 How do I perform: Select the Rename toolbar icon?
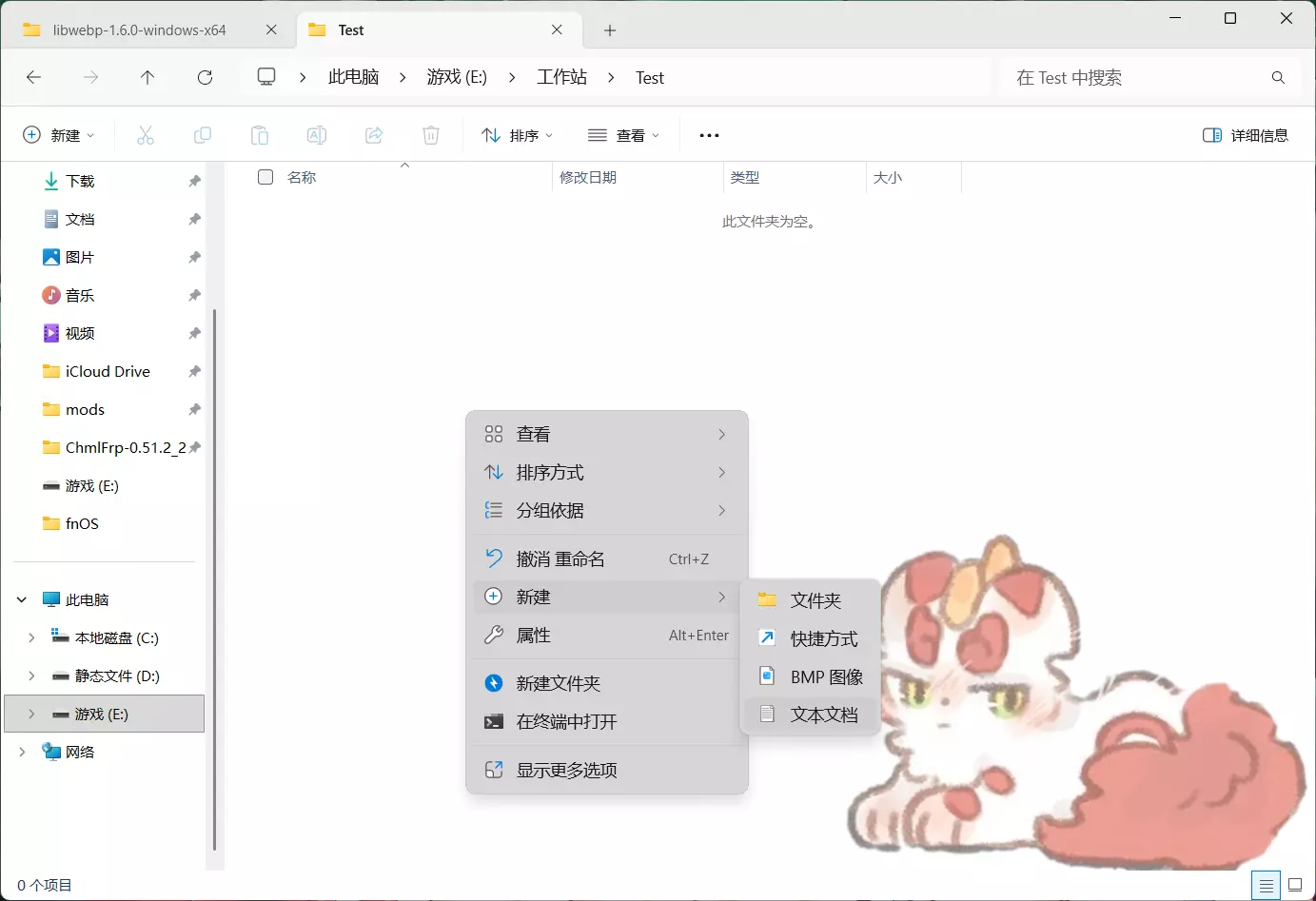click(x=316, y=135)
